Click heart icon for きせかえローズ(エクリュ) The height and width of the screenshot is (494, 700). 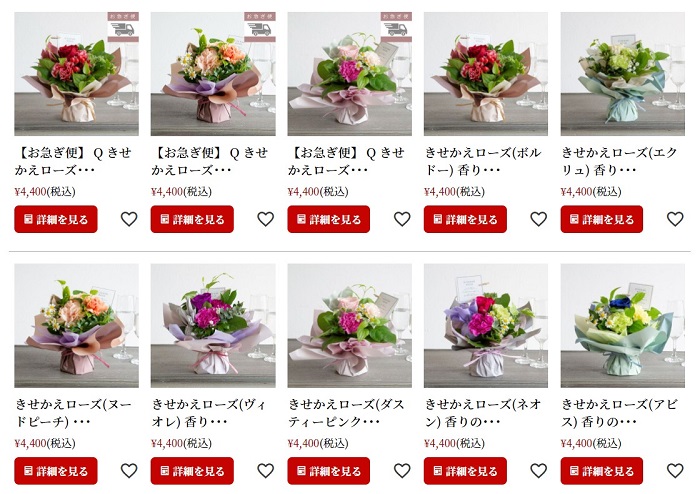675,219
